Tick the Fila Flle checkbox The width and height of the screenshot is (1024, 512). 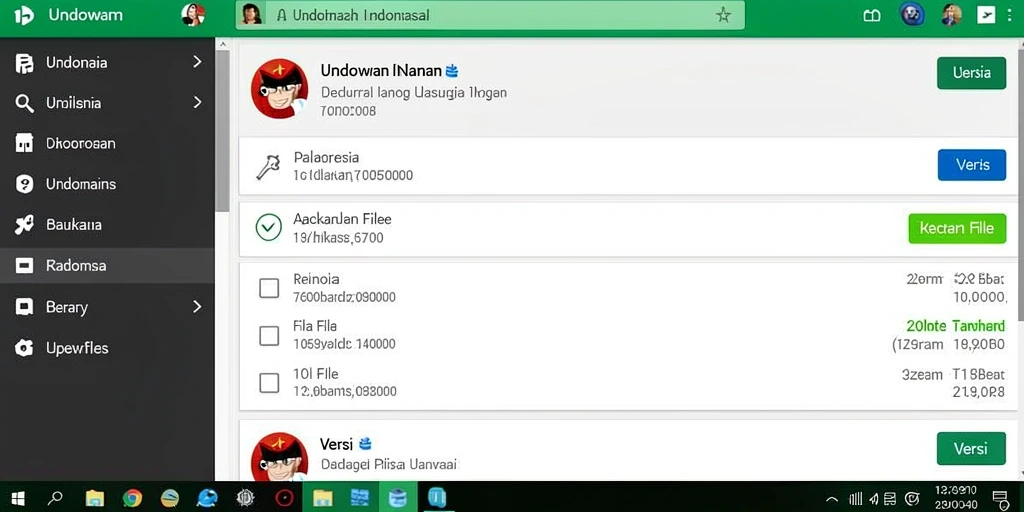[269, 336]
